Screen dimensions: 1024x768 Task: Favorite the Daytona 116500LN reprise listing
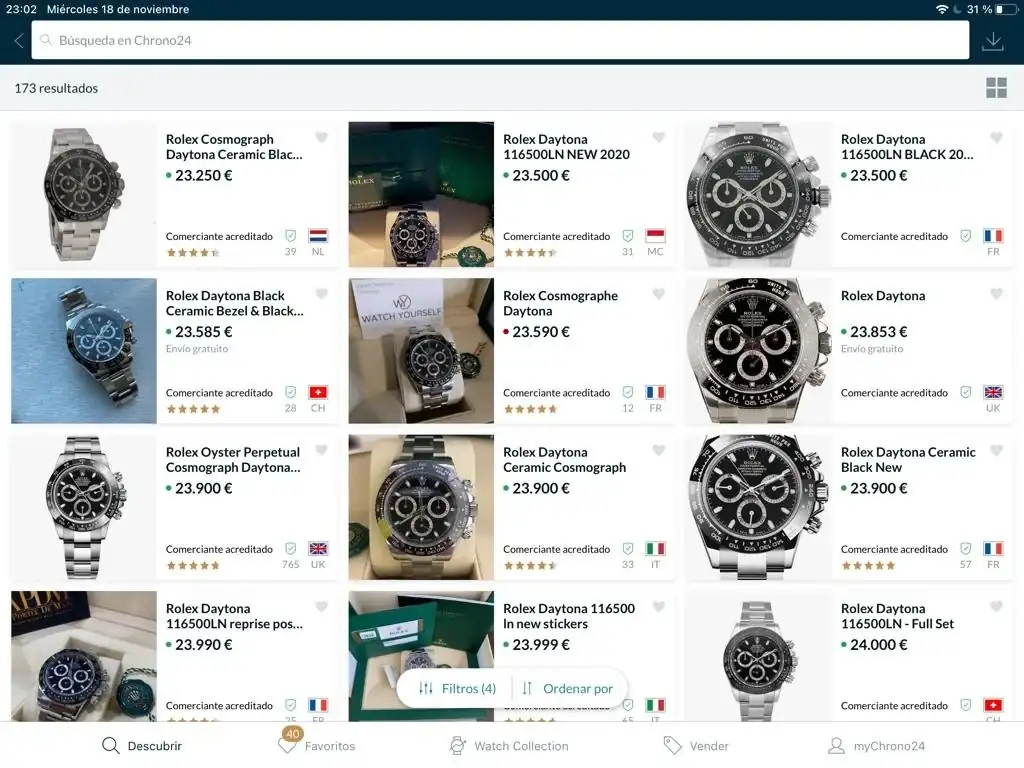click(x=321, y=607)
